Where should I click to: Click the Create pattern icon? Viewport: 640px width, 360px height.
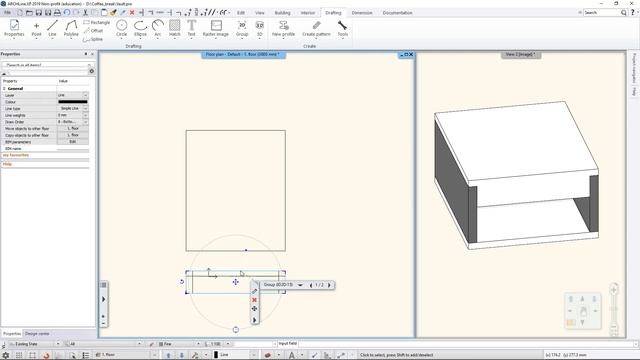click(316, 28)
